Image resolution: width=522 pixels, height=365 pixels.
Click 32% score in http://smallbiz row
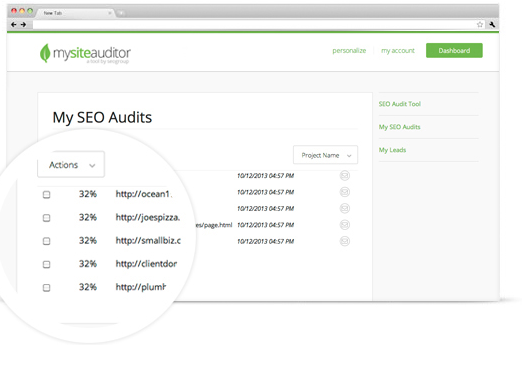point(88,241)
